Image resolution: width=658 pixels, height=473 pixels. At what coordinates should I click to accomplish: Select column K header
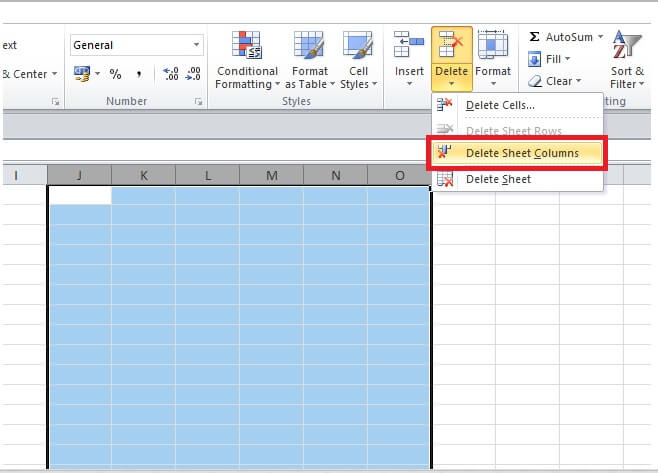click(144, 175)
